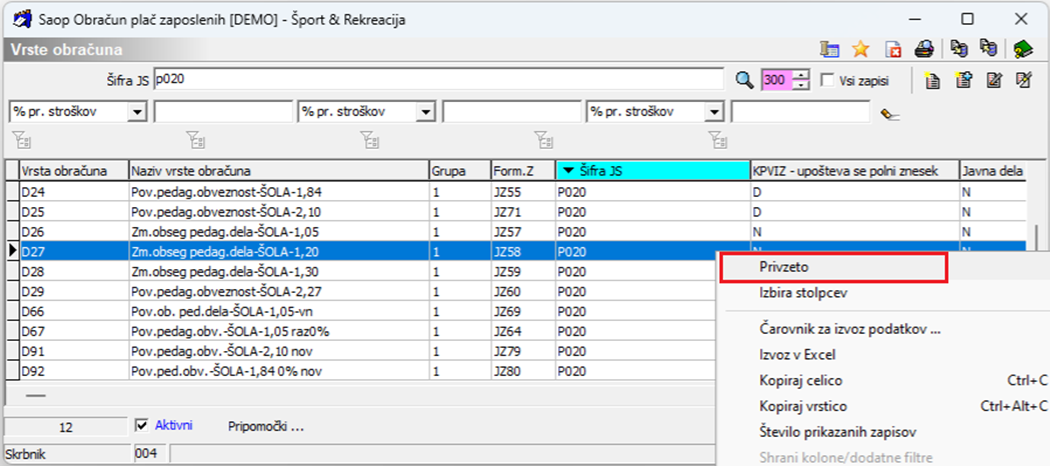Click the Javna dela column header
Viewport: 1050px width, 466px height.
[992, 171]
